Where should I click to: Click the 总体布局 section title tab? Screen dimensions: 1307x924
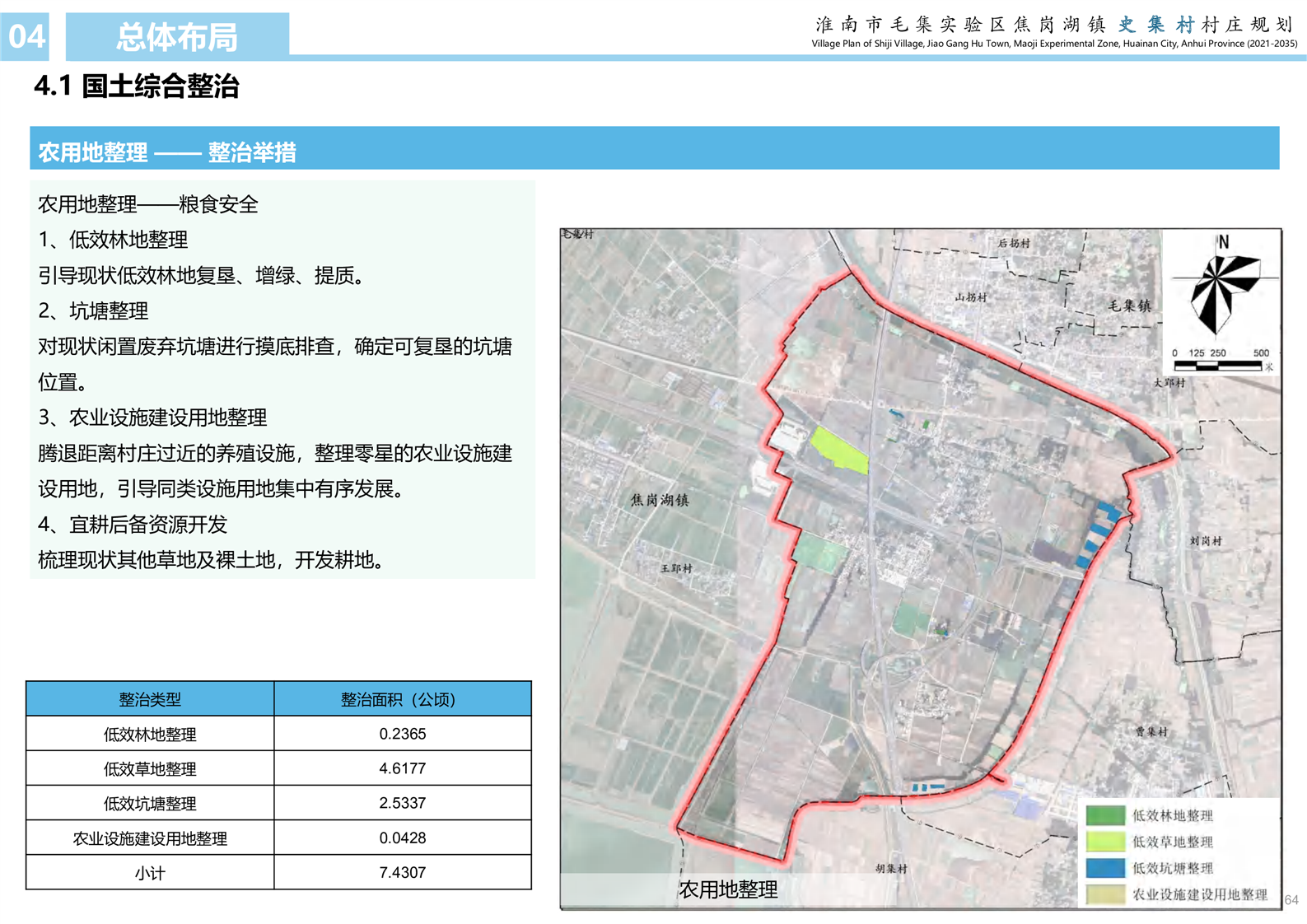pyautogui.click(x=177, y=37)
